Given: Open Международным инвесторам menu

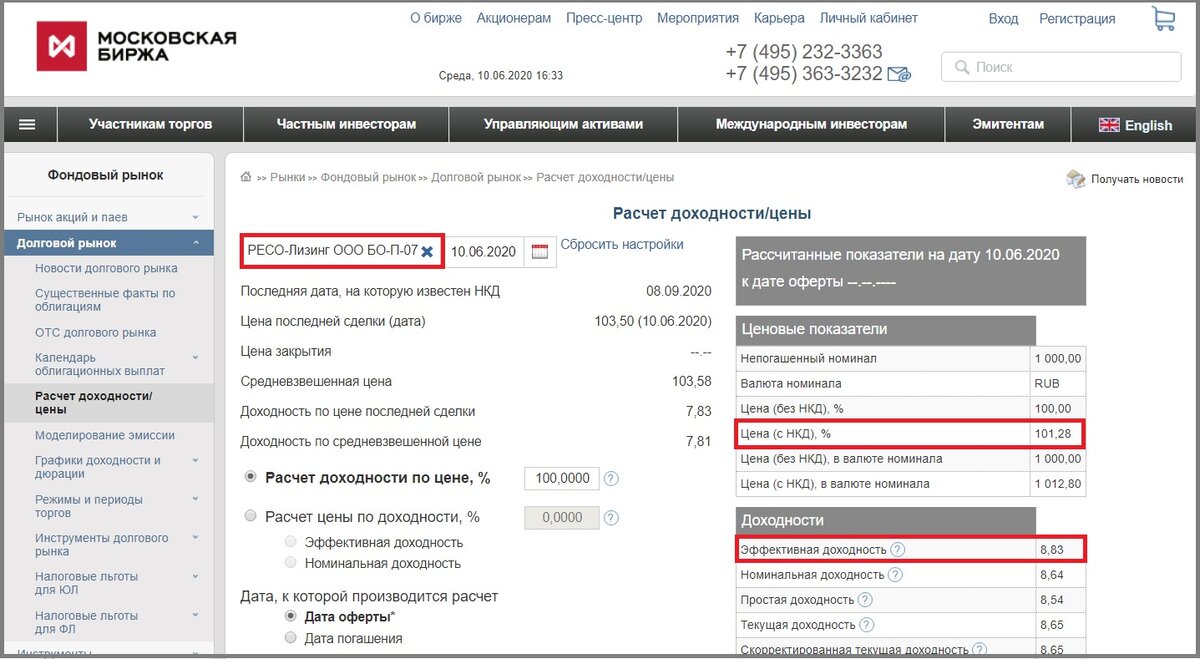Looking at the screenshot, I should (811, 125).
